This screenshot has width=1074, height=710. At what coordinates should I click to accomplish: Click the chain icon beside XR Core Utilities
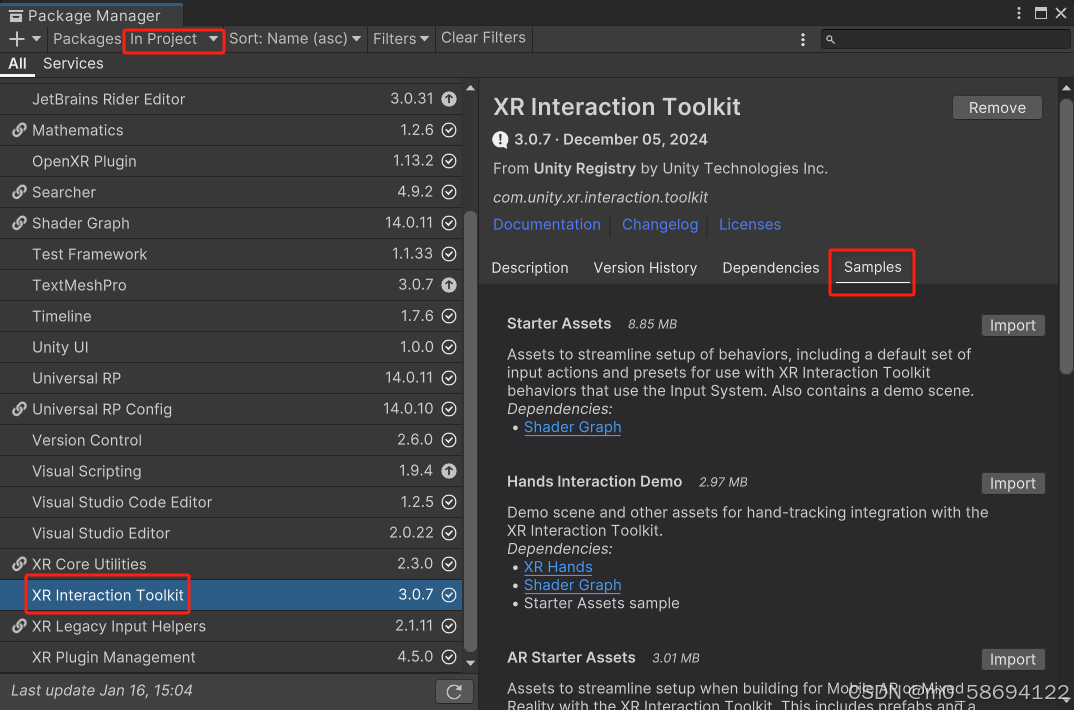point(19,564)
